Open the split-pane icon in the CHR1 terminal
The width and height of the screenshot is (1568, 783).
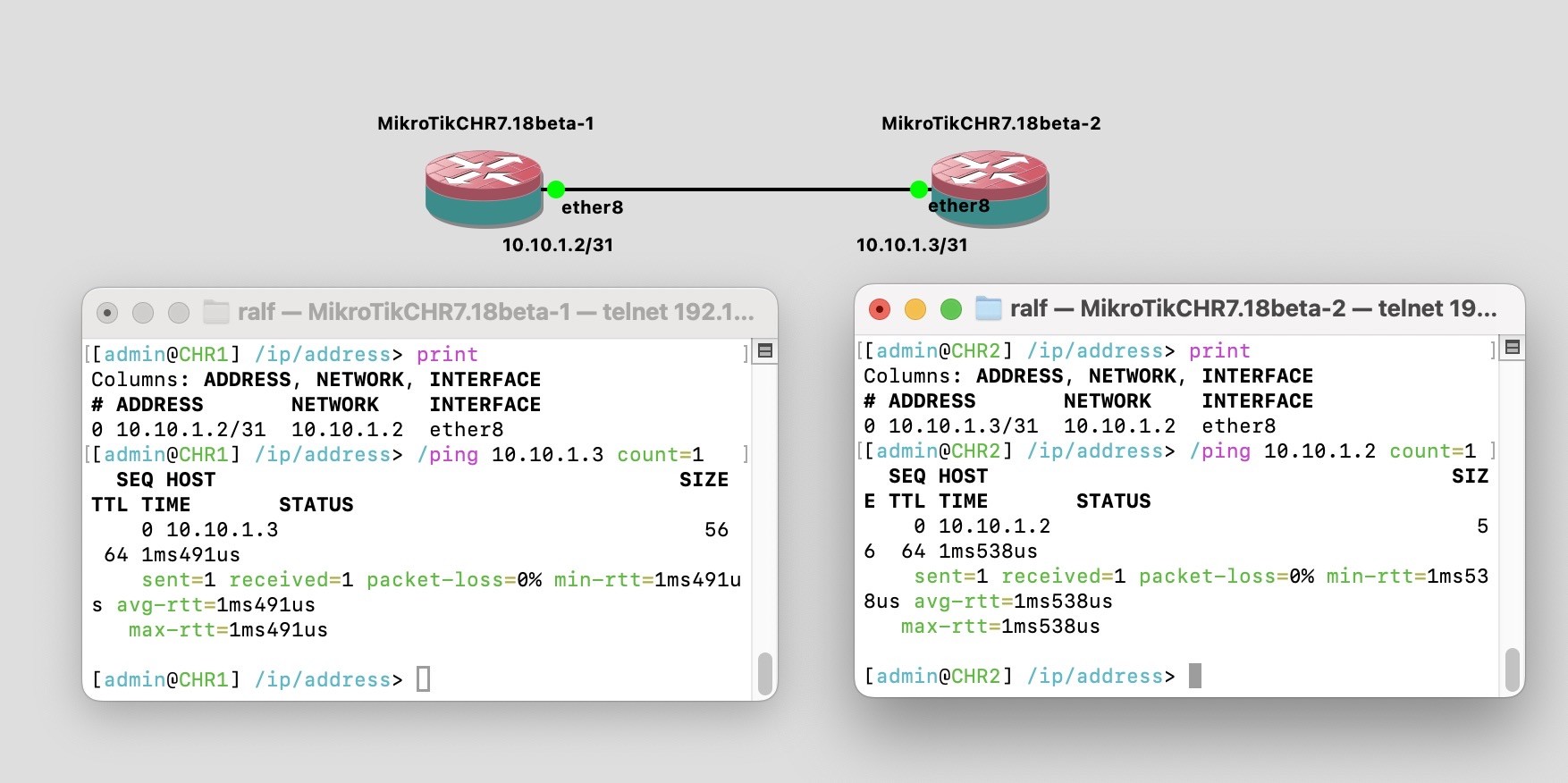point(765,351)
